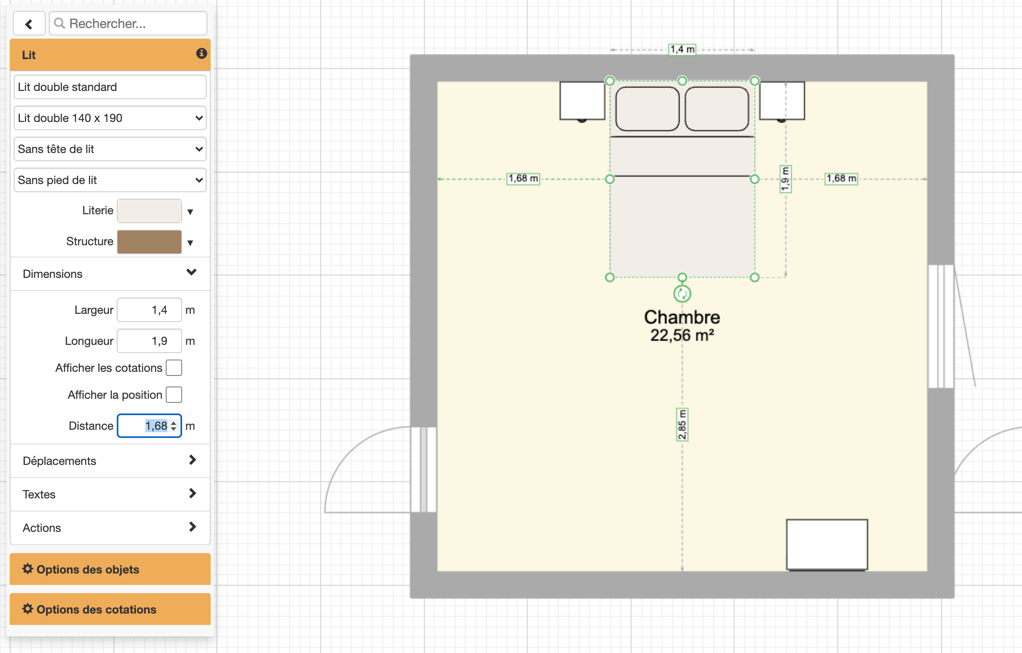Click the window on the right wall
The height and width of the screenshot is (653, 1022).
(x=941, y=326)
